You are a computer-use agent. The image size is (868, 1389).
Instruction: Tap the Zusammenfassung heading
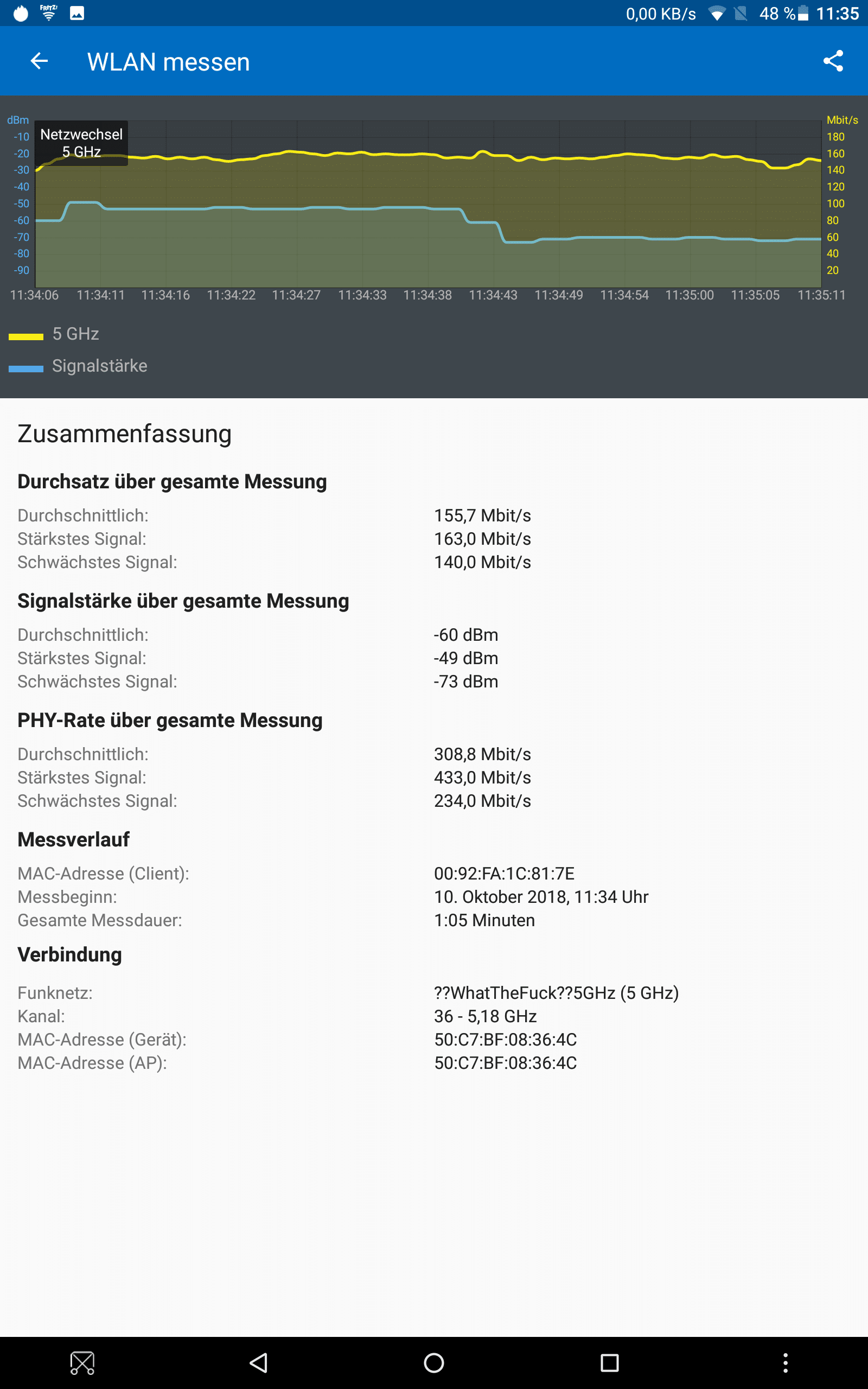[x=125, y=434]
